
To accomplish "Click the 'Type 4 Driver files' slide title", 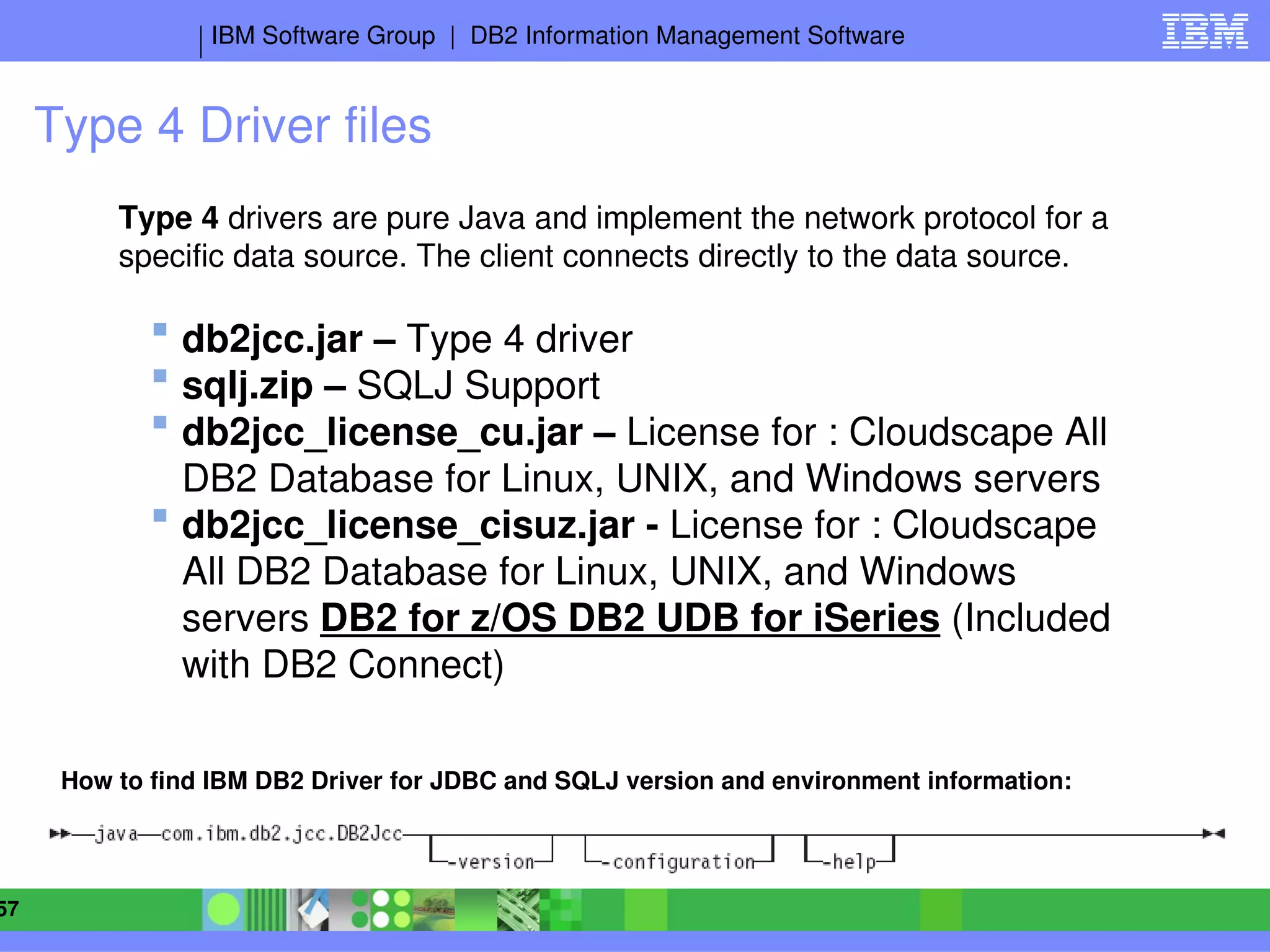I will click(x=233, y=126).
